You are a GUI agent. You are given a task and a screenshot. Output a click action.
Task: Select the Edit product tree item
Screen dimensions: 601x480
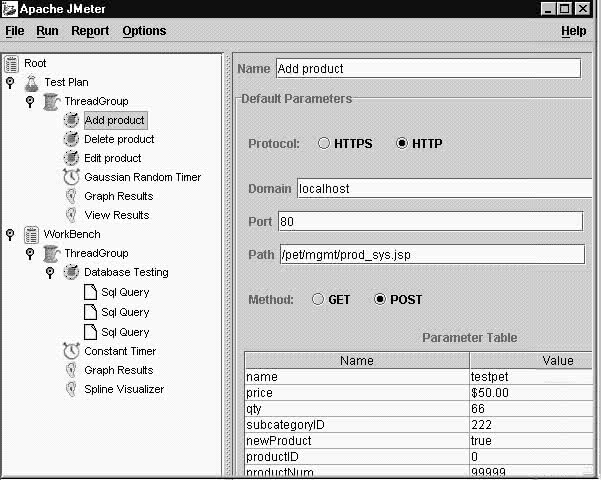(113, 158)
